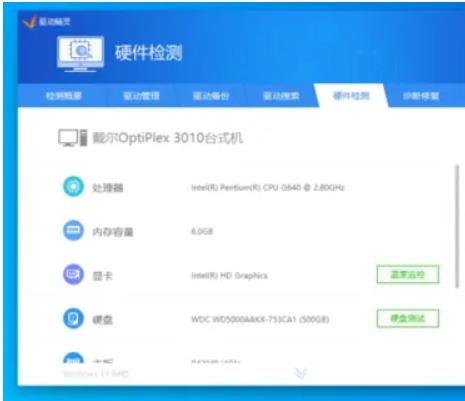Click the hardware list vertical scrollbar

[457, 227]
